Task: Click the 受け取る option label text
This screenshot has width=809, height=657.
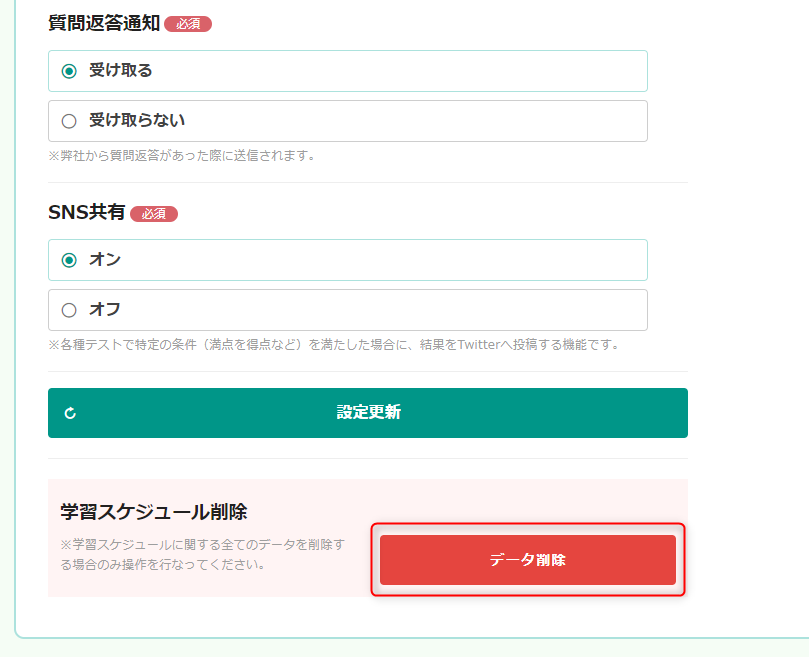Action: point(121,70)
